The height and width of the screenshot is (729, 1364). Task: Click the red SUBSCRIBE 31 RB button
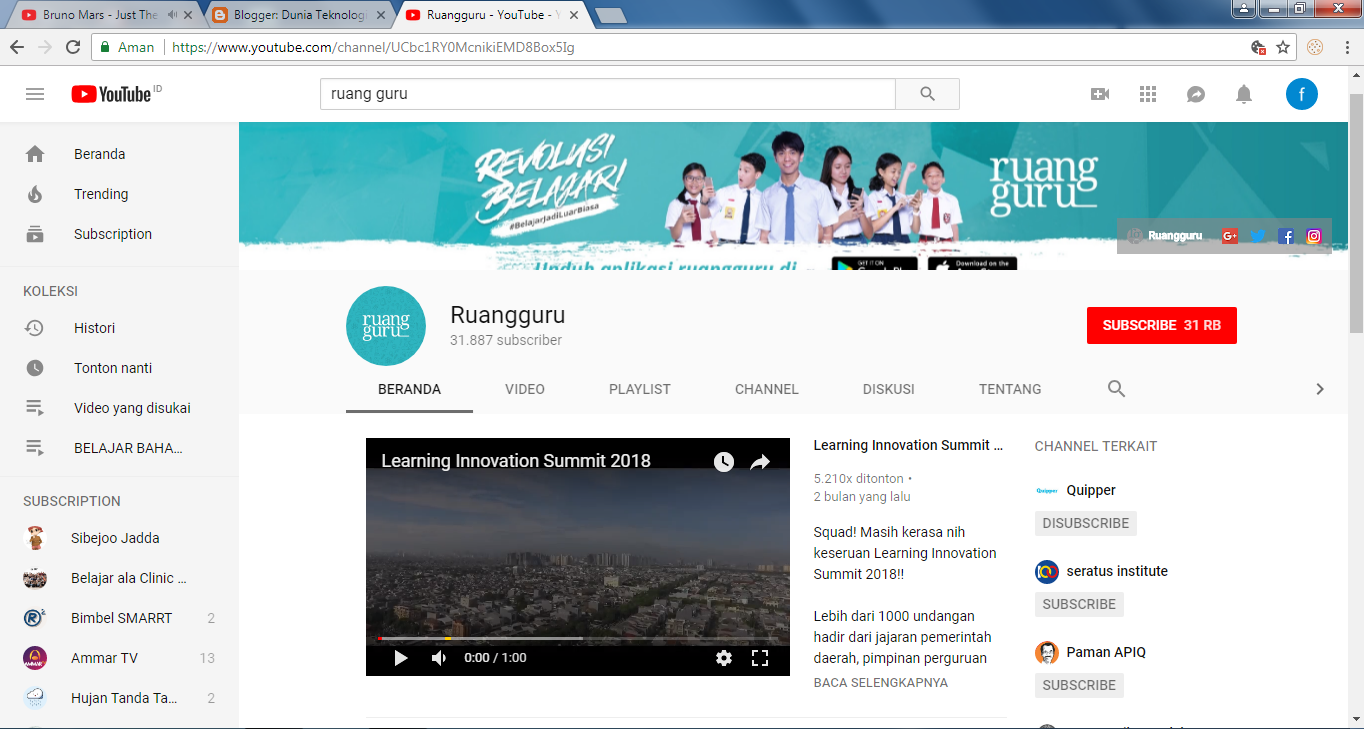(1162, 326)
